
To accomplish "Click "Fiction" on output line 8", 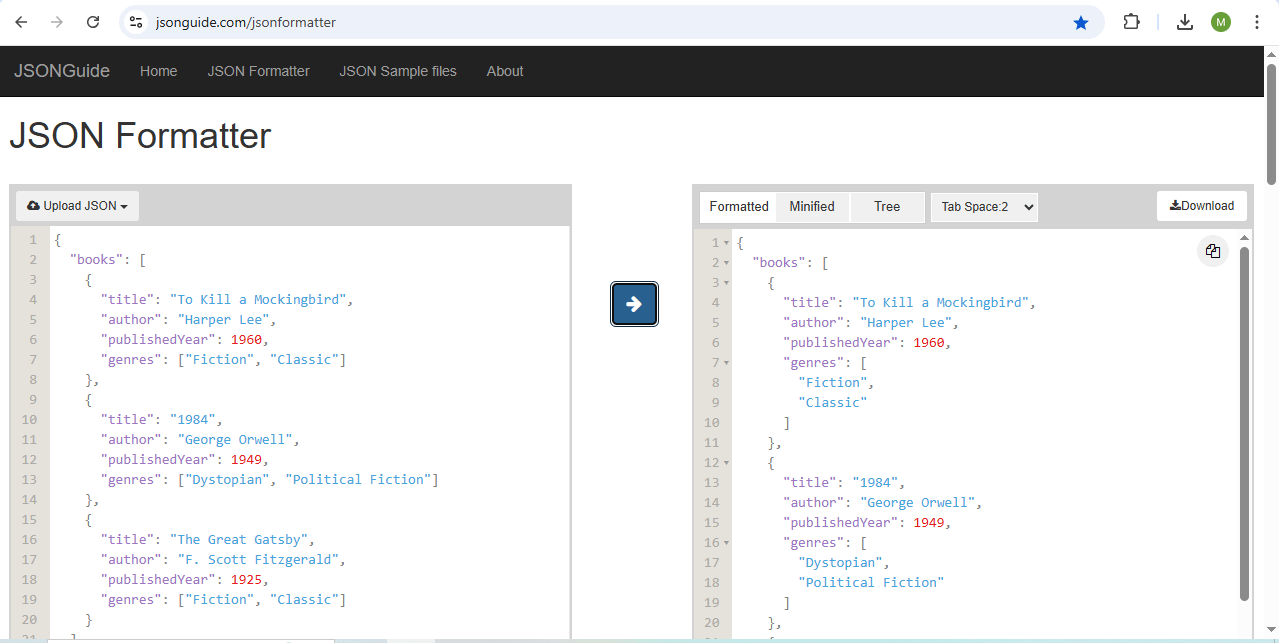I will tap(832, 383).
